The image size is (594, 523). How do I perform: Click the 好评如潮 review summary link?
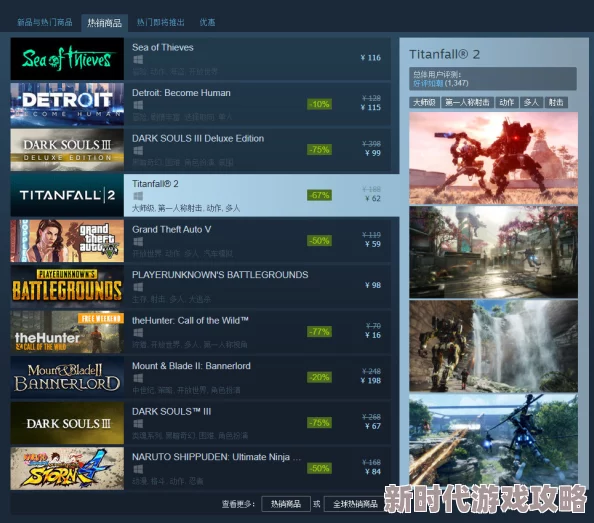428,83
